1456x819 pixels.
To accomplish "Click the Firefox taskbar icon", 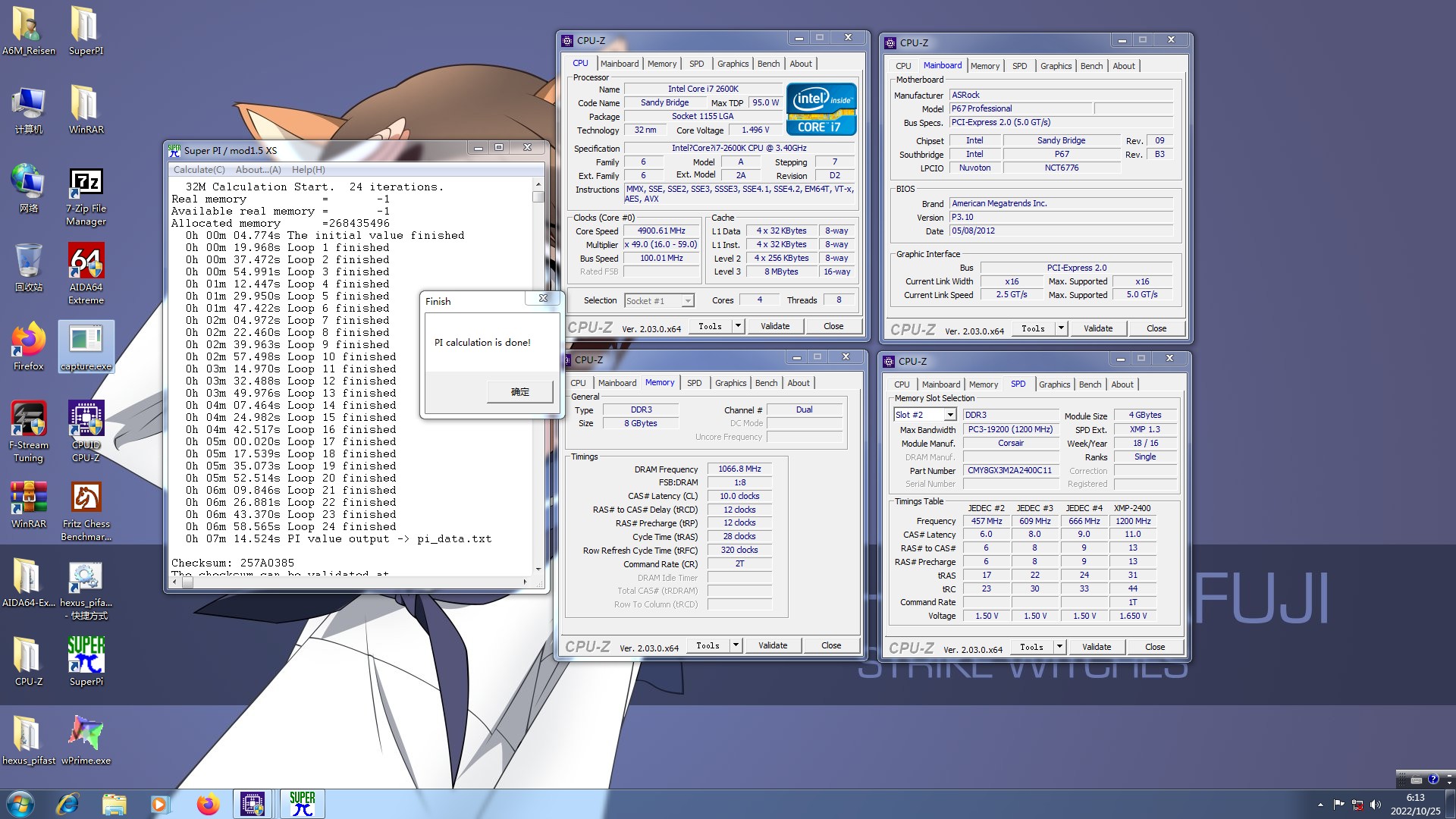I will click(x=207, y=804).
